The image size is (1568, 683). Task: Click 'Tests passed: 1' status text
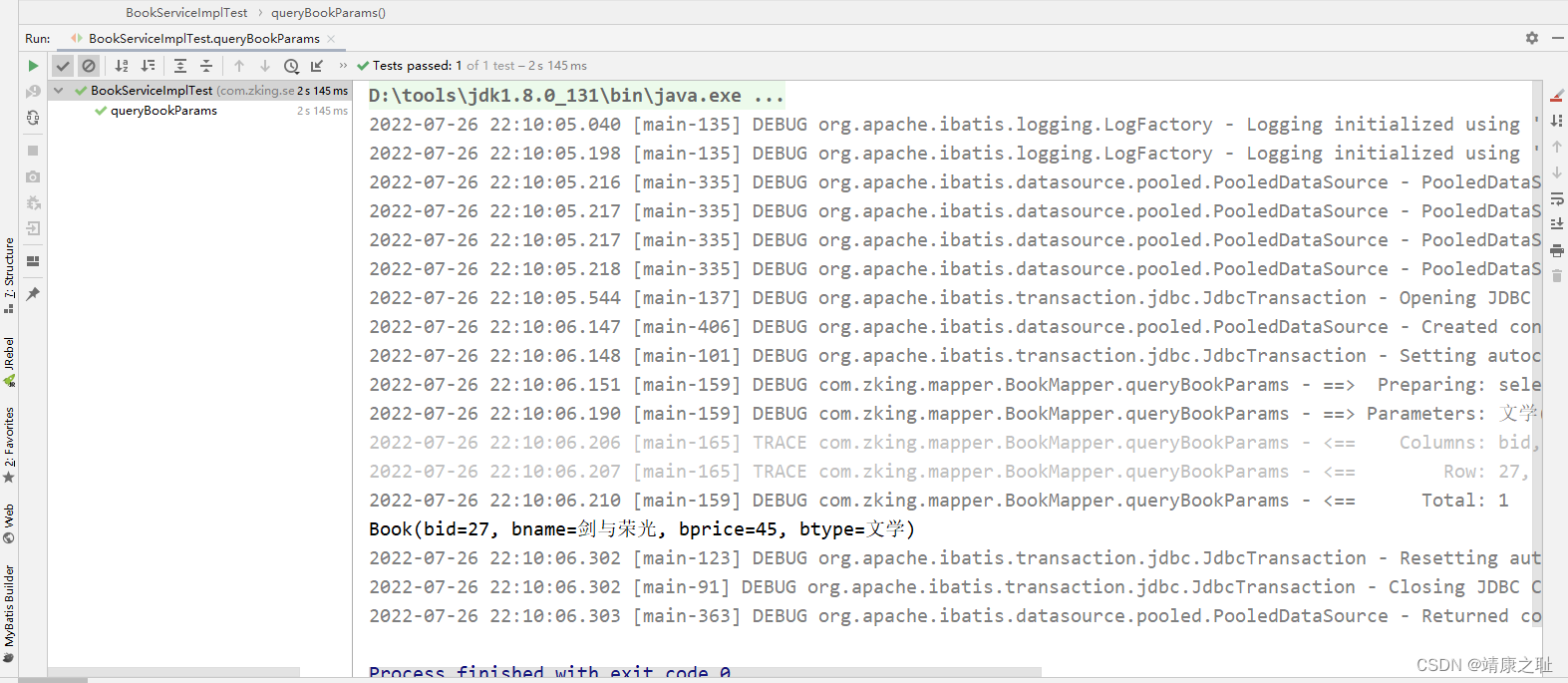417,66
